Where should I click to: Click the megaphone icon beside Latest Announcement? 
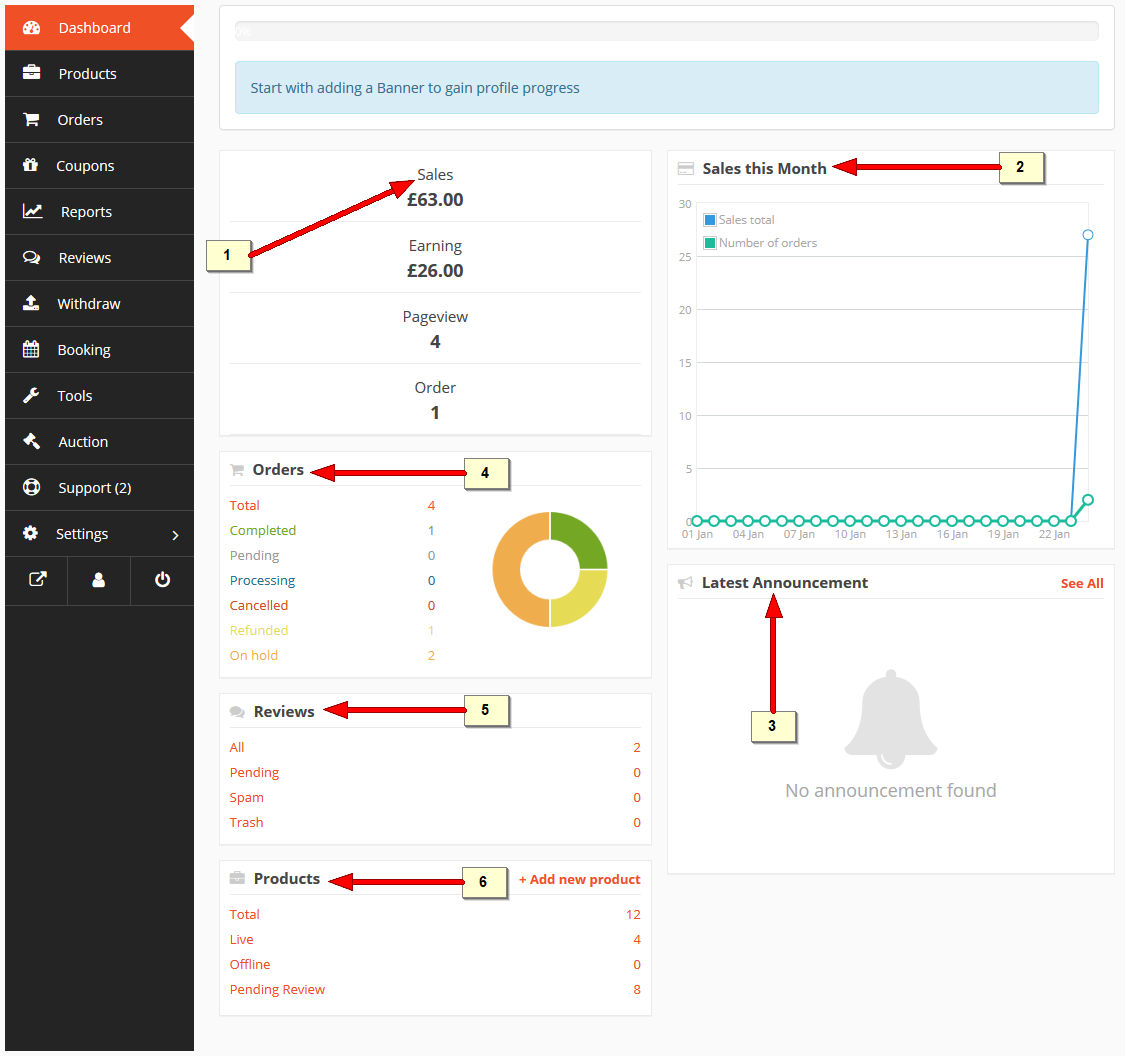click(x=685, y=583)
